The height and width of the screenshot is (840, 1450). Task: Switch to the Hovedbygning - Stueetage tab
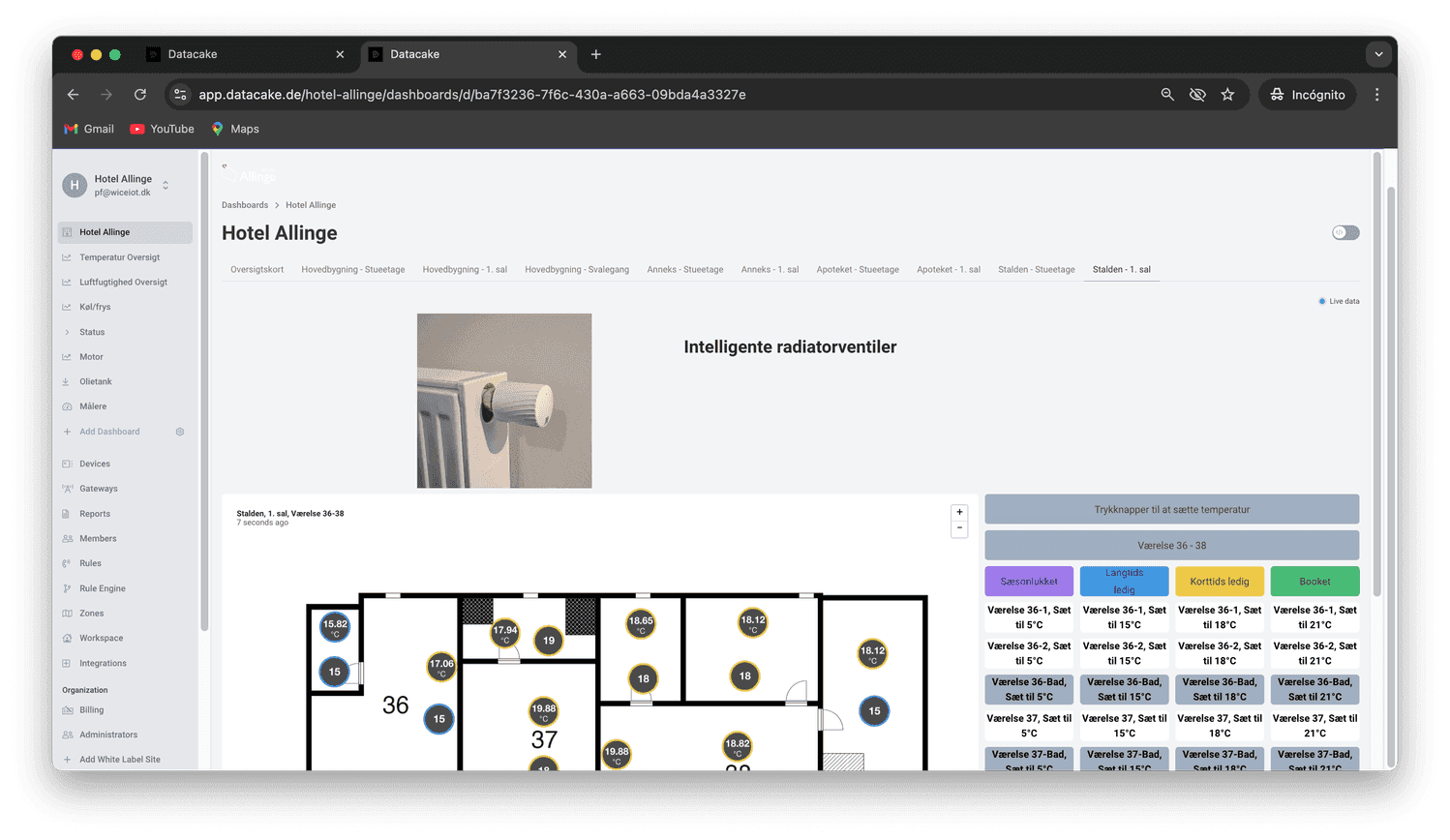[x=353, y=270]
